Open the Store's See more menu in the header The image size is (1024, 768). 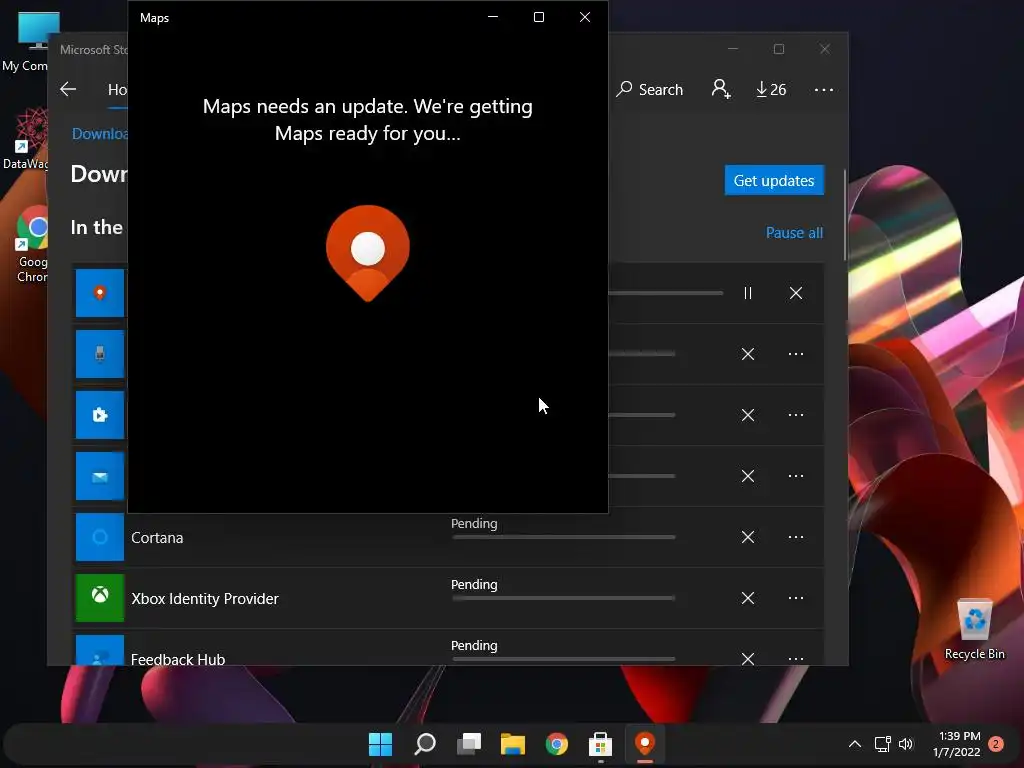[x=824, y=89]
